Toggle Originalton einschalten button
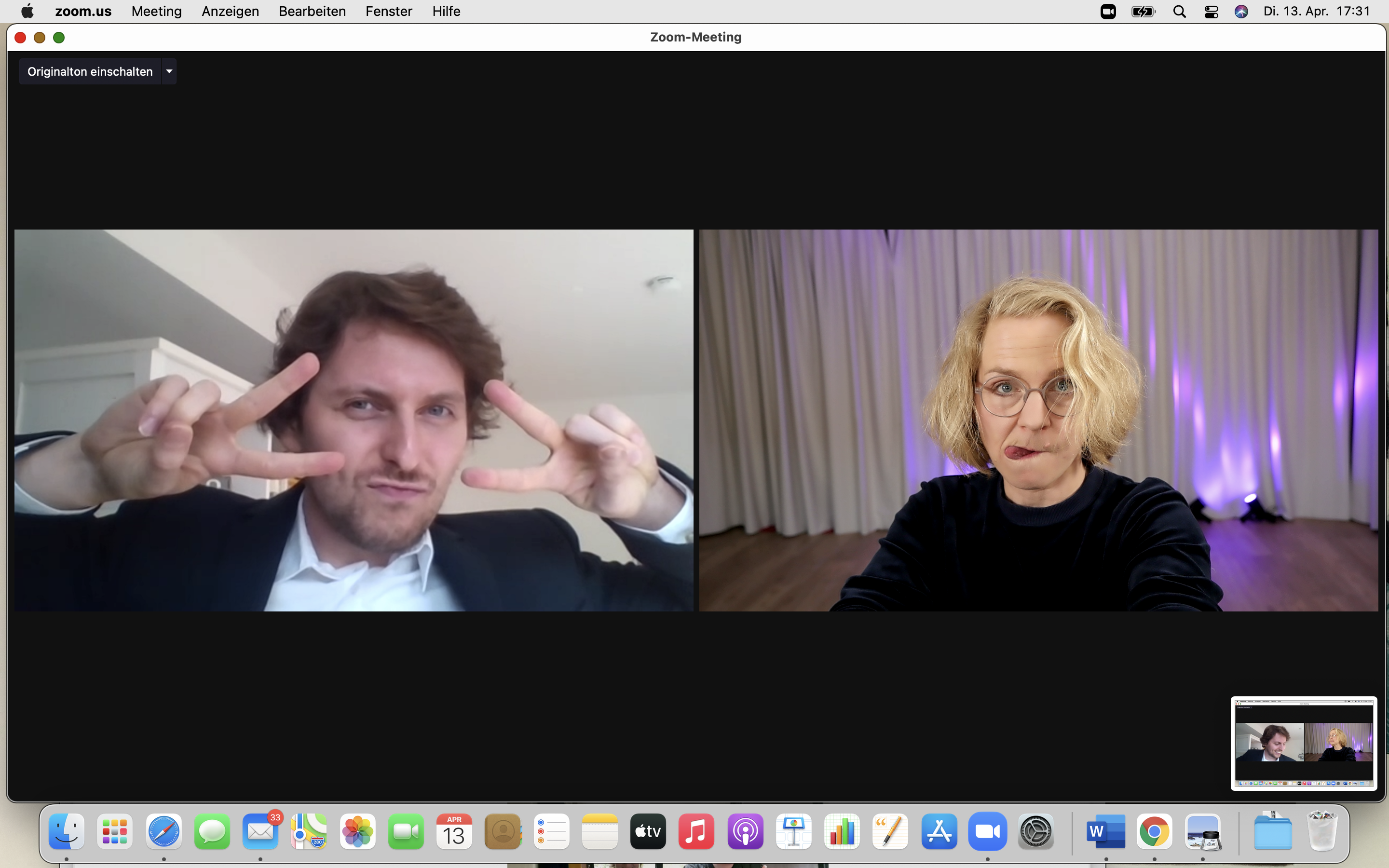This screenshot has width=1389, height=868. coord(90,72)
